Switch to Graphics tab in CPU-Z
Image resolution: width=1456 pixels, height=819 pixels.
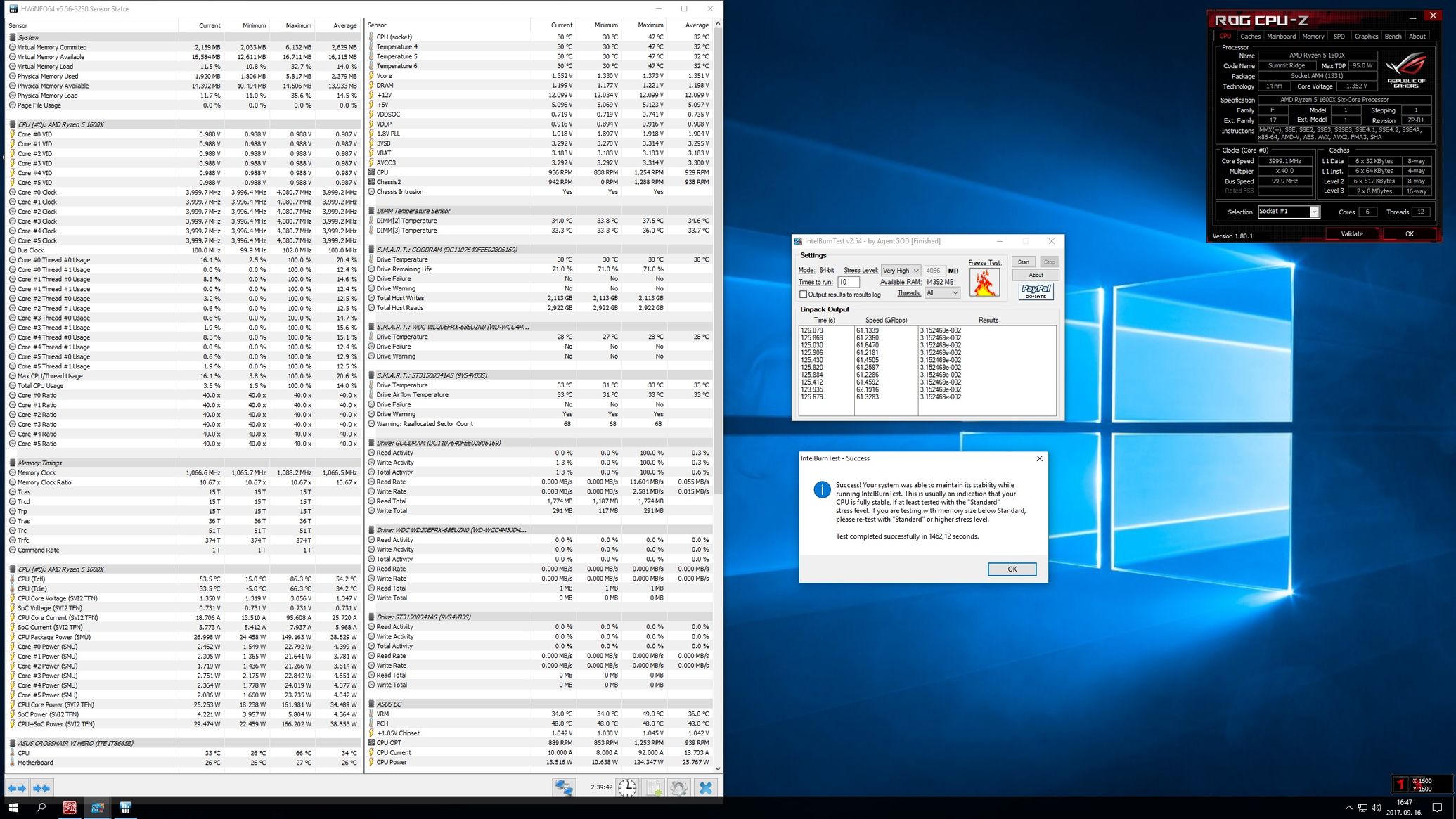(1366, 37)
